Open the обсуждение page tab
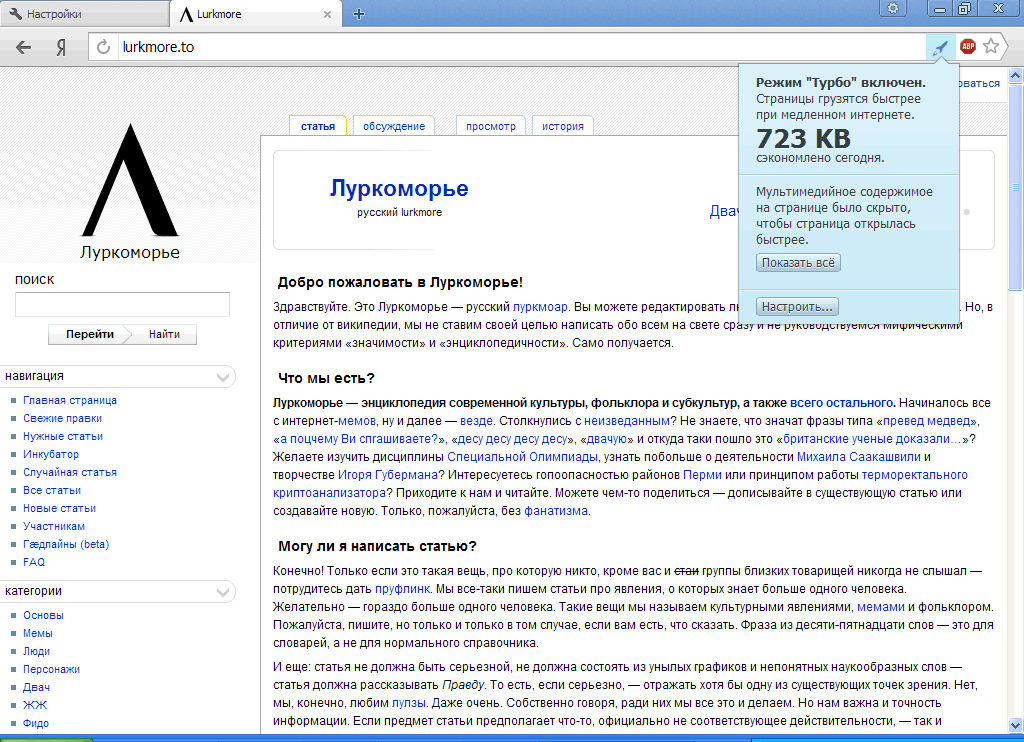This screenshot has height=742, width=1024. click(x=394, y=126)
